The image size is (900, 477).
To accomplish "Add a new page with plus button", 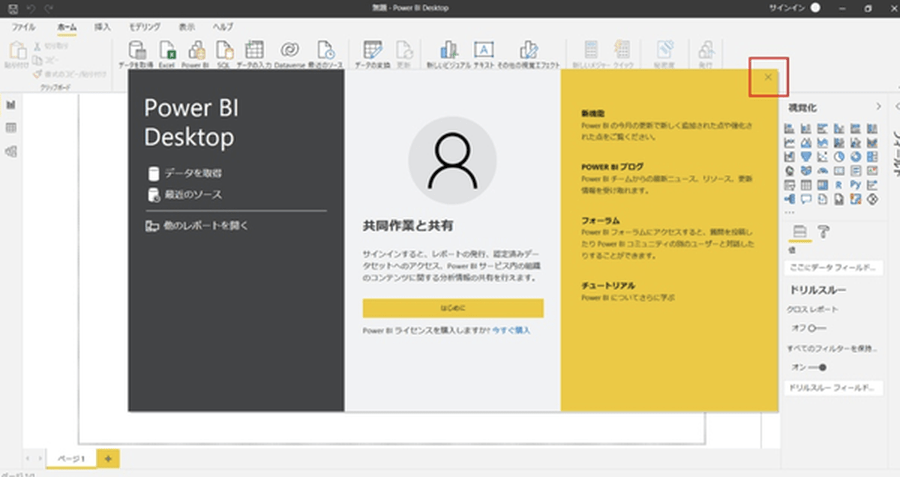I will (x=109, y=458).
